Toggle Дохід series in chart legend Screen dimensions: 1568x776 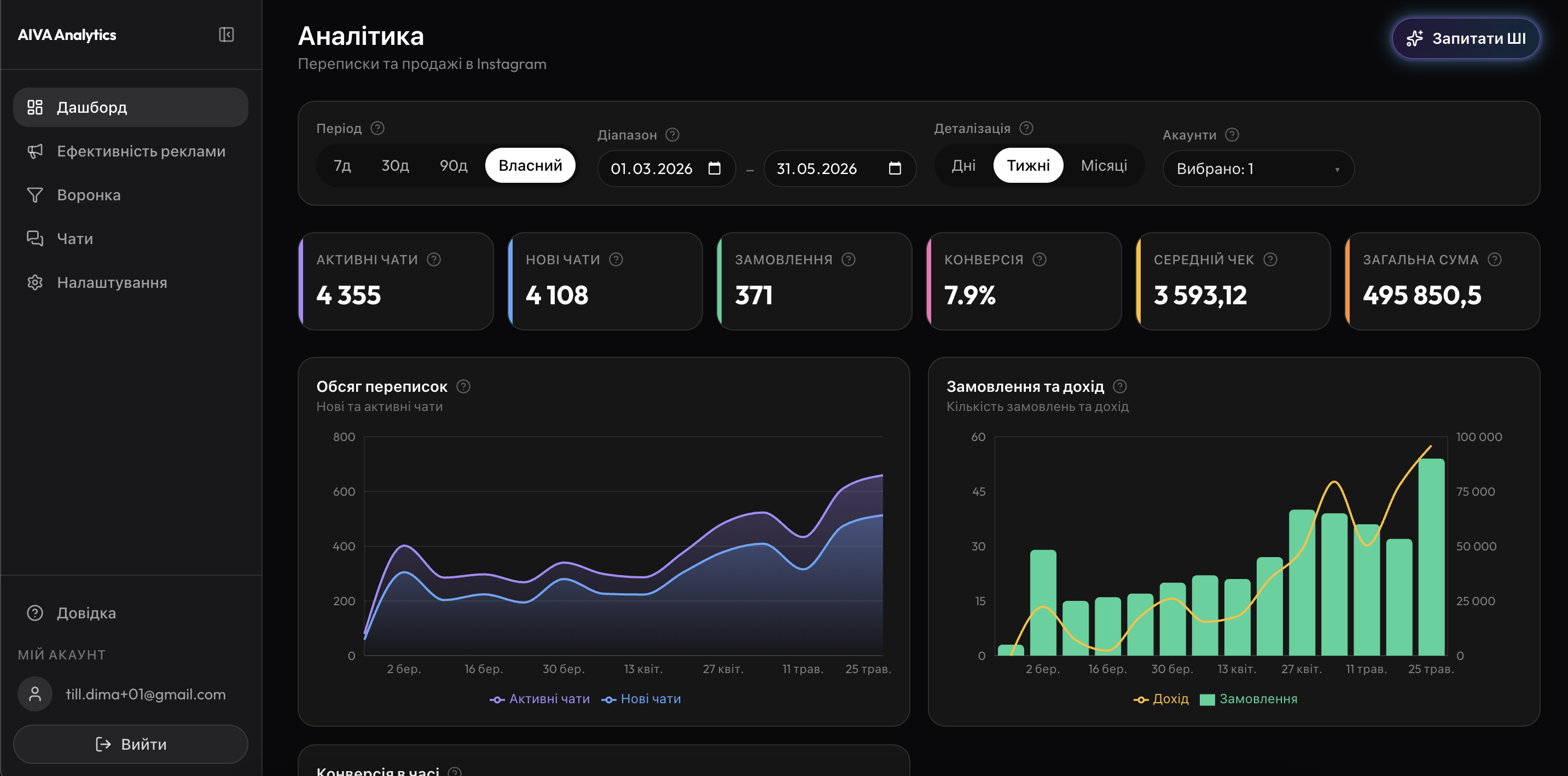[1161, 699]
